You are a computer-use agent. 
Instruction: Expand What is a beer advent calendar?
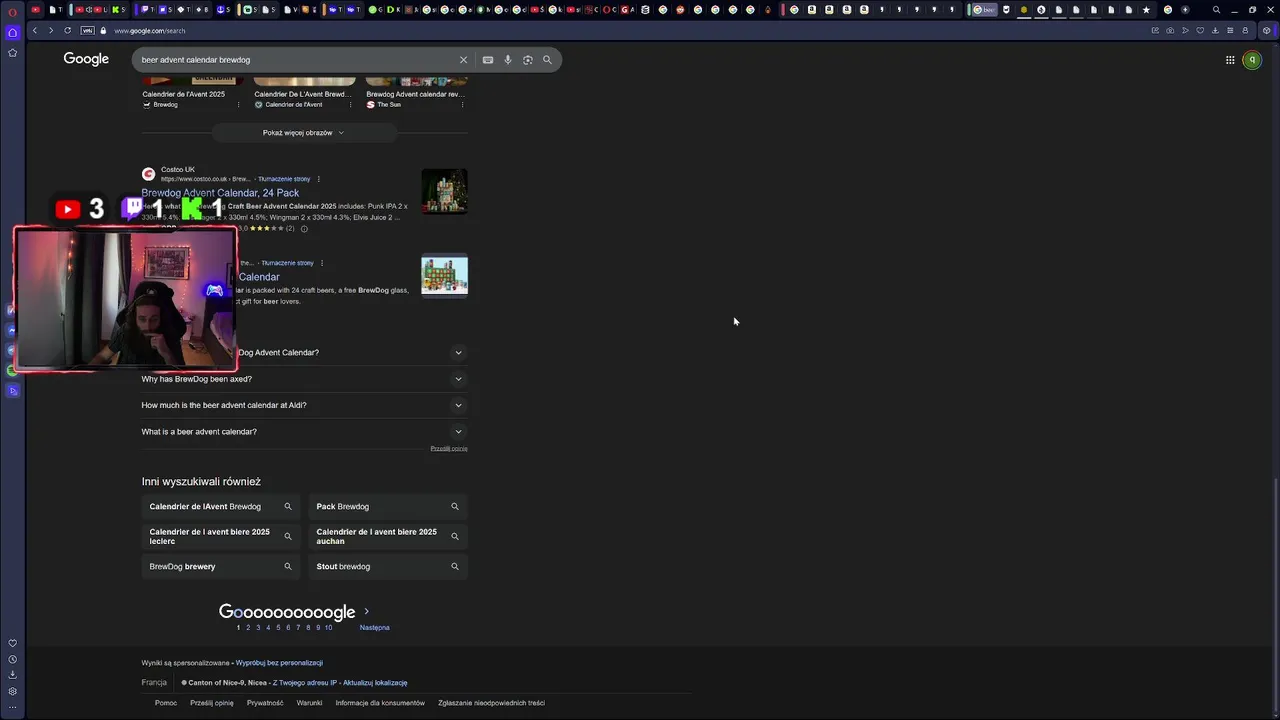pyautogui.click(x=304, y=432)
